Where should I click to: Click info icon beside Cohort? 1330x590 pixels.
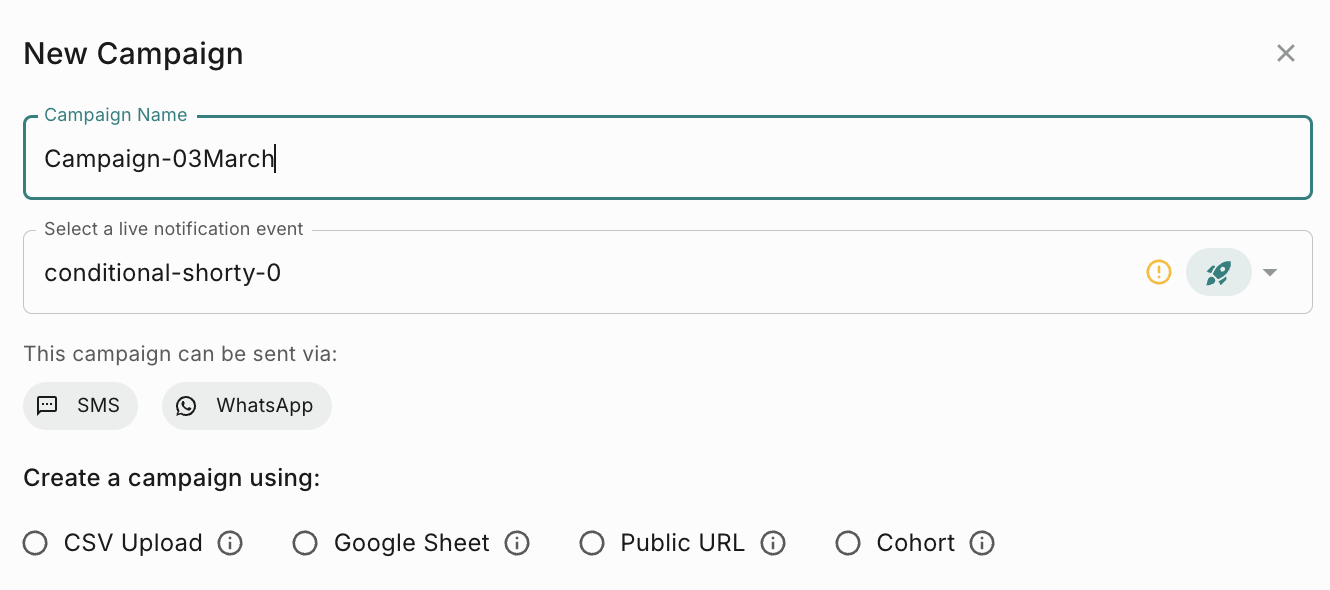[982, 543]
